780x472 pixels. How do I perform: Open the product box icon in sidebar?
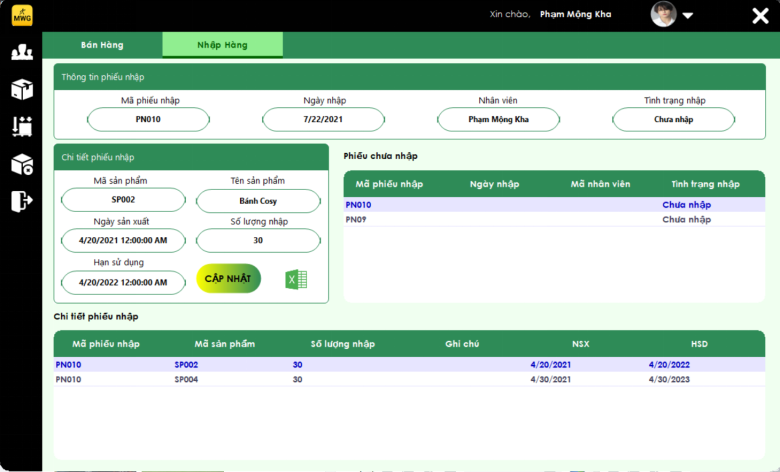point(22,90)
